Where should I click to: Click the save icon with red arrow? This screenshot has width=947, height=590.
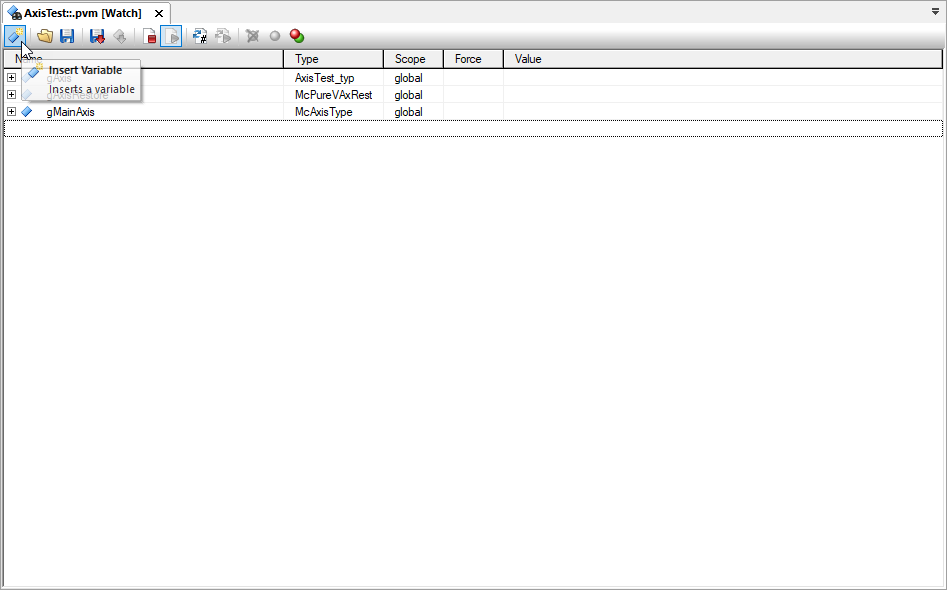point(97,36)
